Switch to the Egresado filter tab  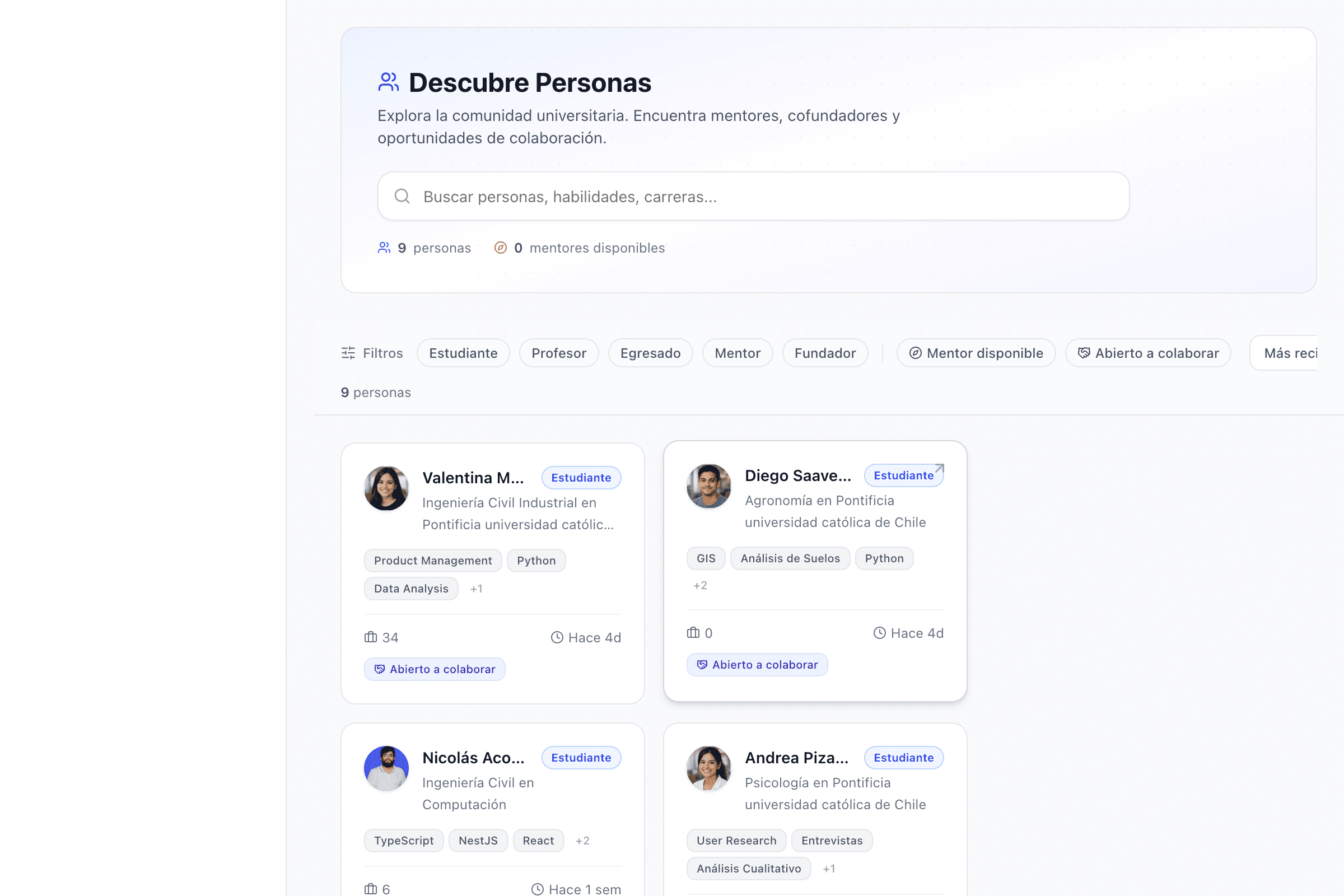tap(650, 353)
